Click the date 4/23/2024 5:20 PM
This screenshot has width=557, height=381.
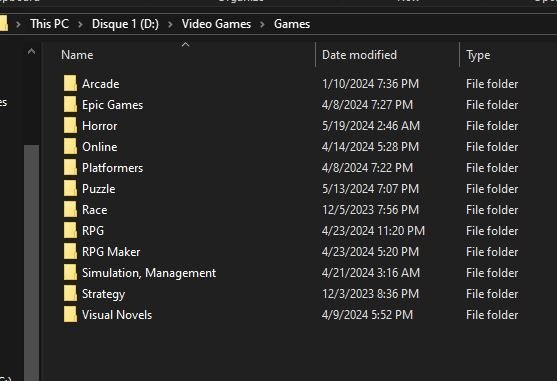(x=370, y=252)
